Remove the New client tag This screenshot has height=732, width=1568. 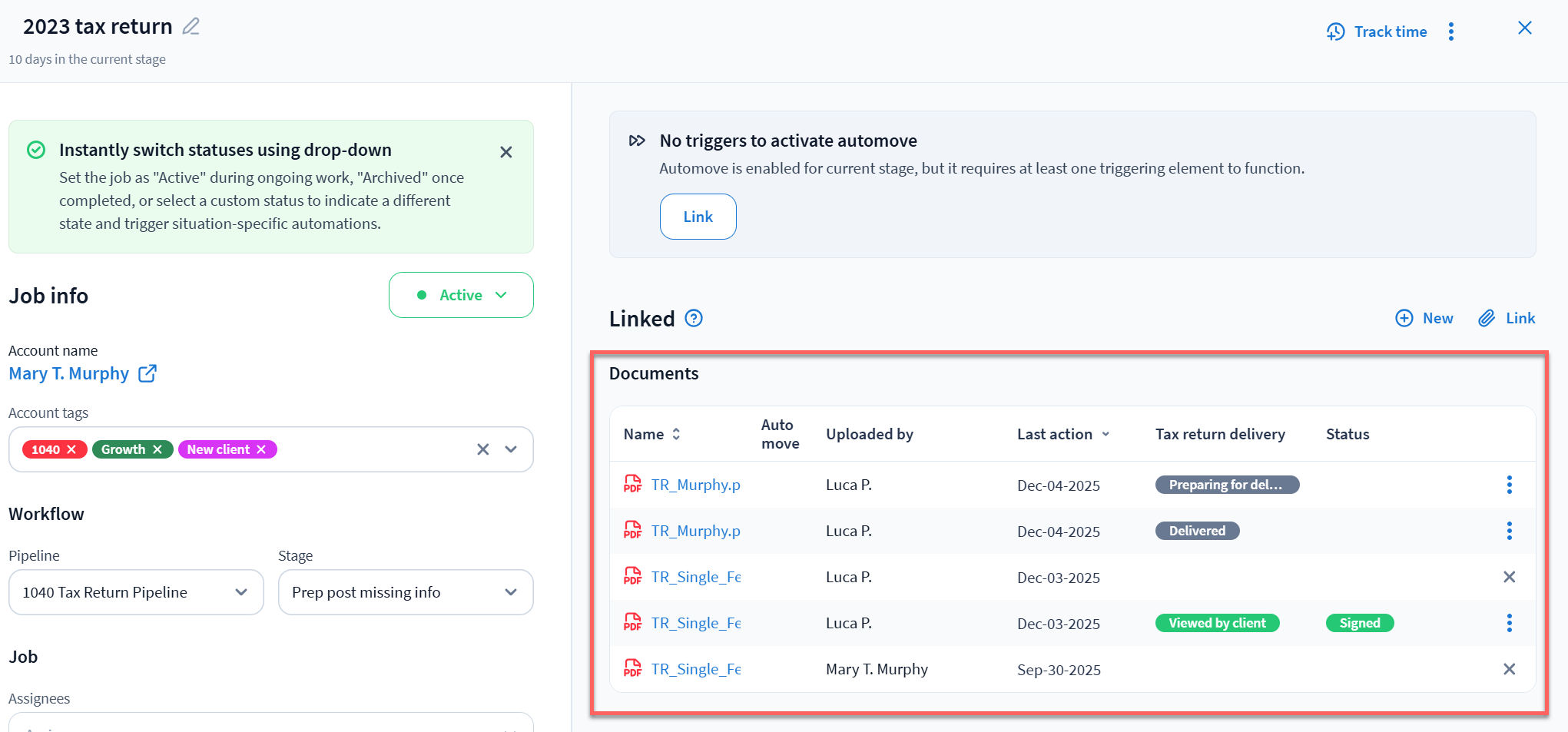pyautogui.click(x=261, y=449)
